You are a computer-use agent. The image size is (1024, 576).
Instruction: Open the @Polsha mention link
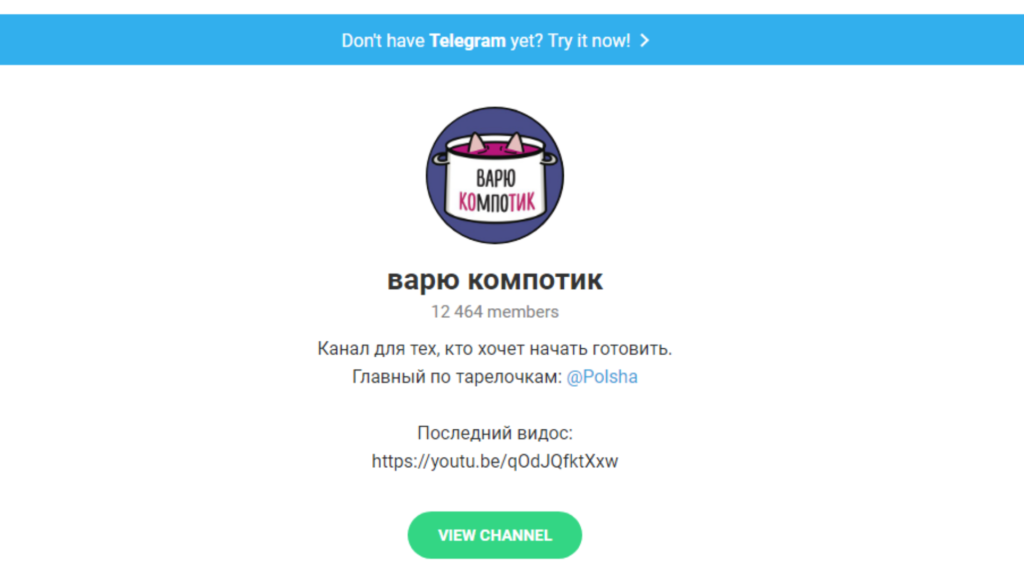coord(602,377)
